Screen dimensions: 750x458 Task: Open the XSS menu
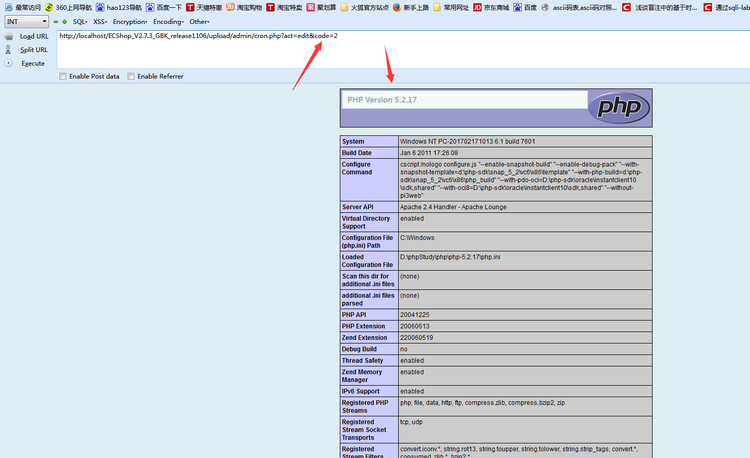click(x=100, y=21)
